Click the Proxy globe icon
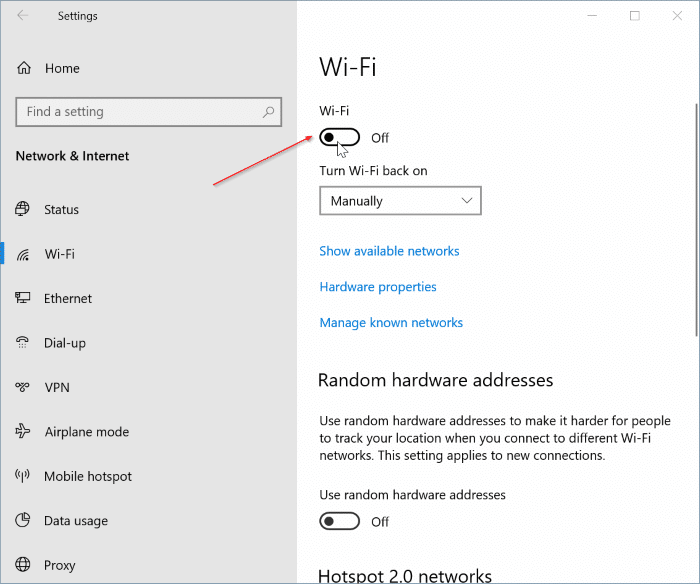 [x=23, y=564]
